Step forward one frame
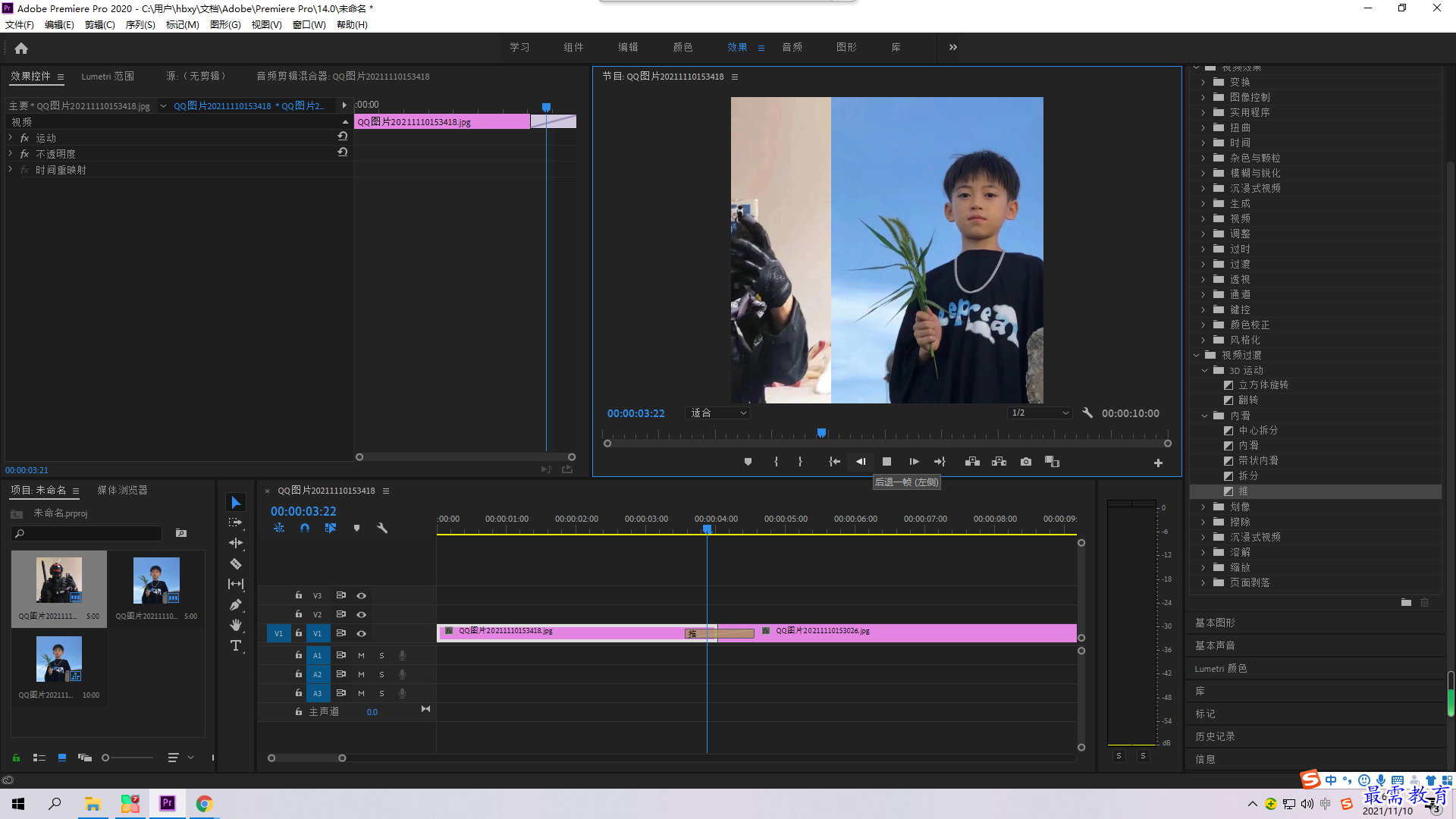 coord(914,462)
